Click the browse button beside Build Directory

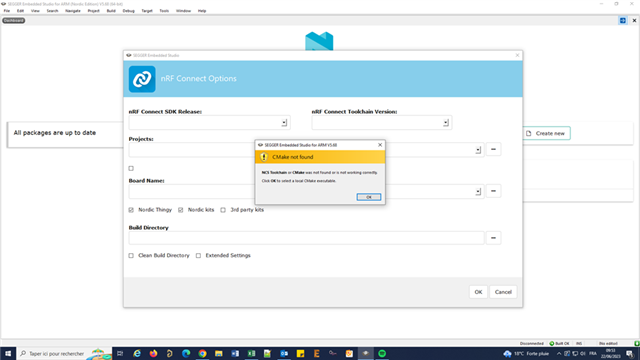point(493,238)
